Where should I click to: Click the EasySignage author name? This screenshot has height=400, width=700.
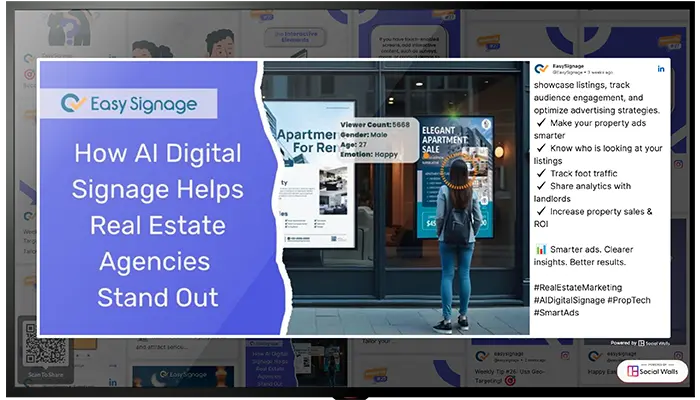[x=568, y=66]
